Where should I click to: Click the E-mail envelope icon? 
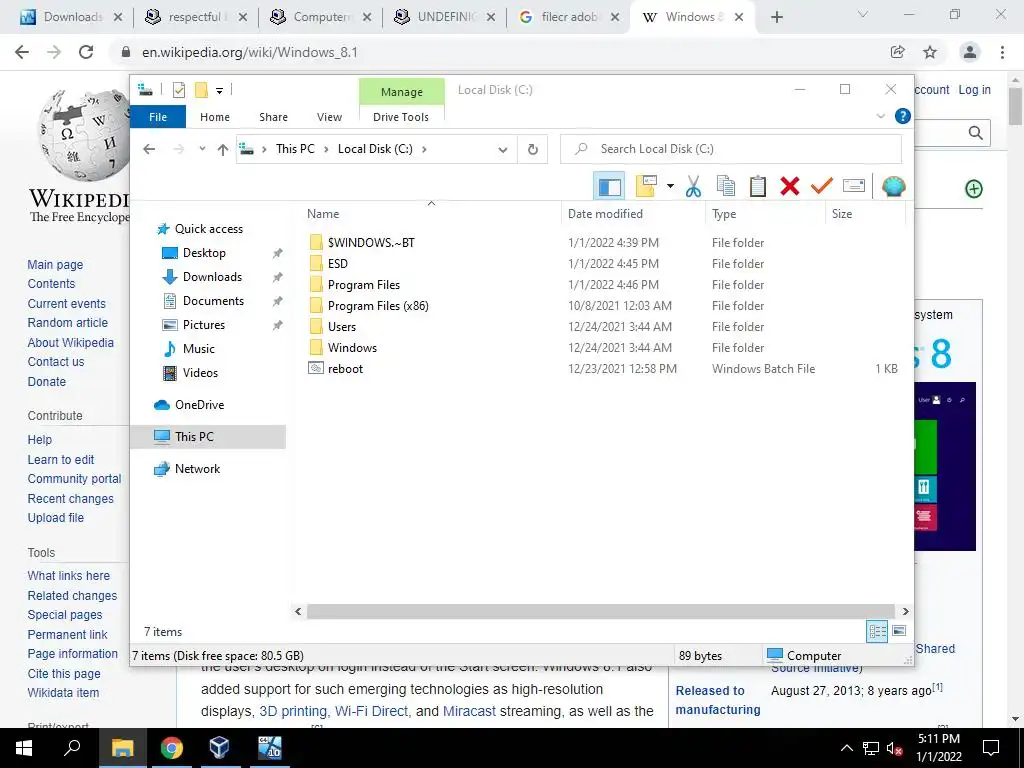(x=854, y=187)
